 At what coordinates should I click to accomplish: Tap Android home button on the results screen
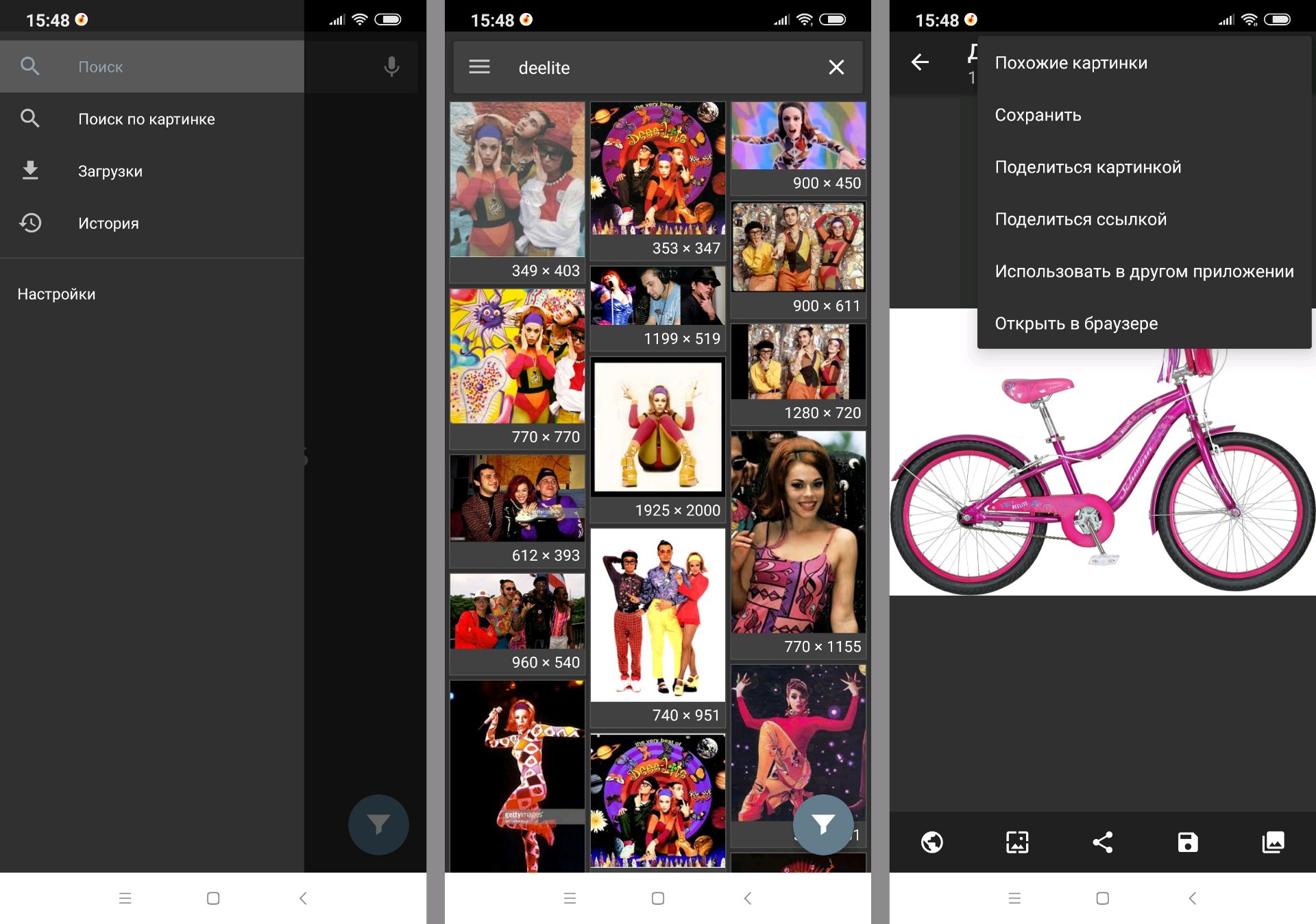click(x=658, y=898)
